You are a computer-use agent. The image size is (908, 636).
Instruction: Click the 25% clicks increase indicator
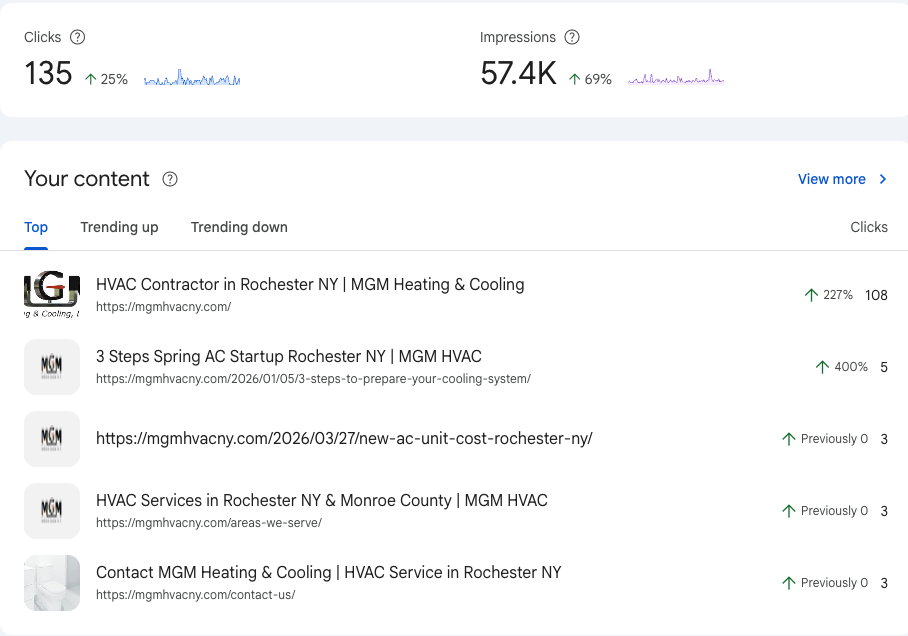(x=106, y=79)
